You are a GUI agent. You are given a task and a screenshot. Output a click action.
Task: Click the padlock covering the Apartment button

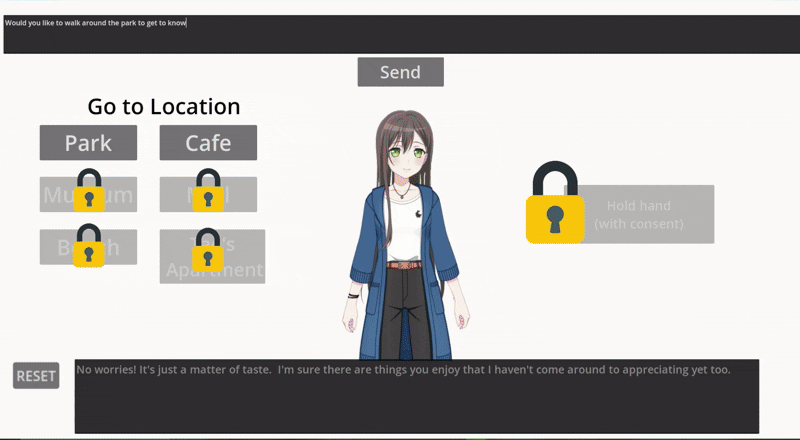click(x=208, y=250)
